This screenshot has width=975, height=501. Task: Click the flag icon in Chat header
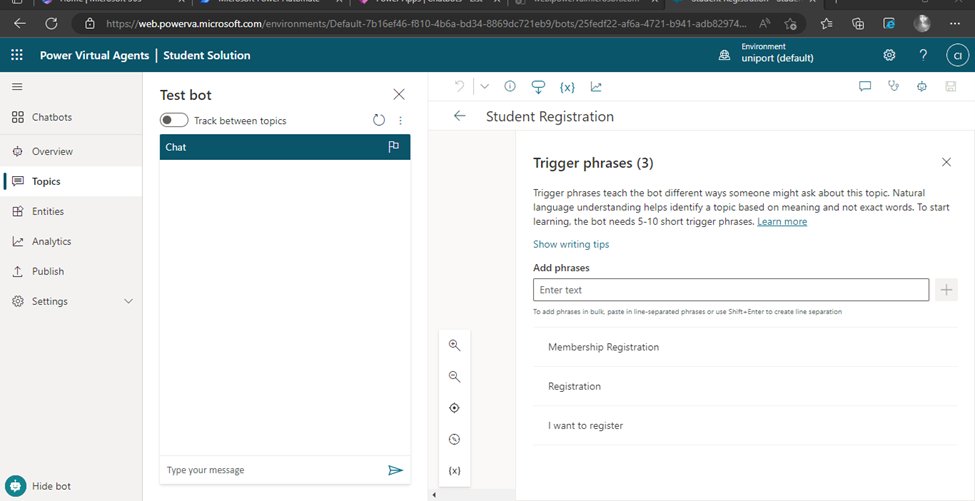pyautogui.click(x=394, y=147)
